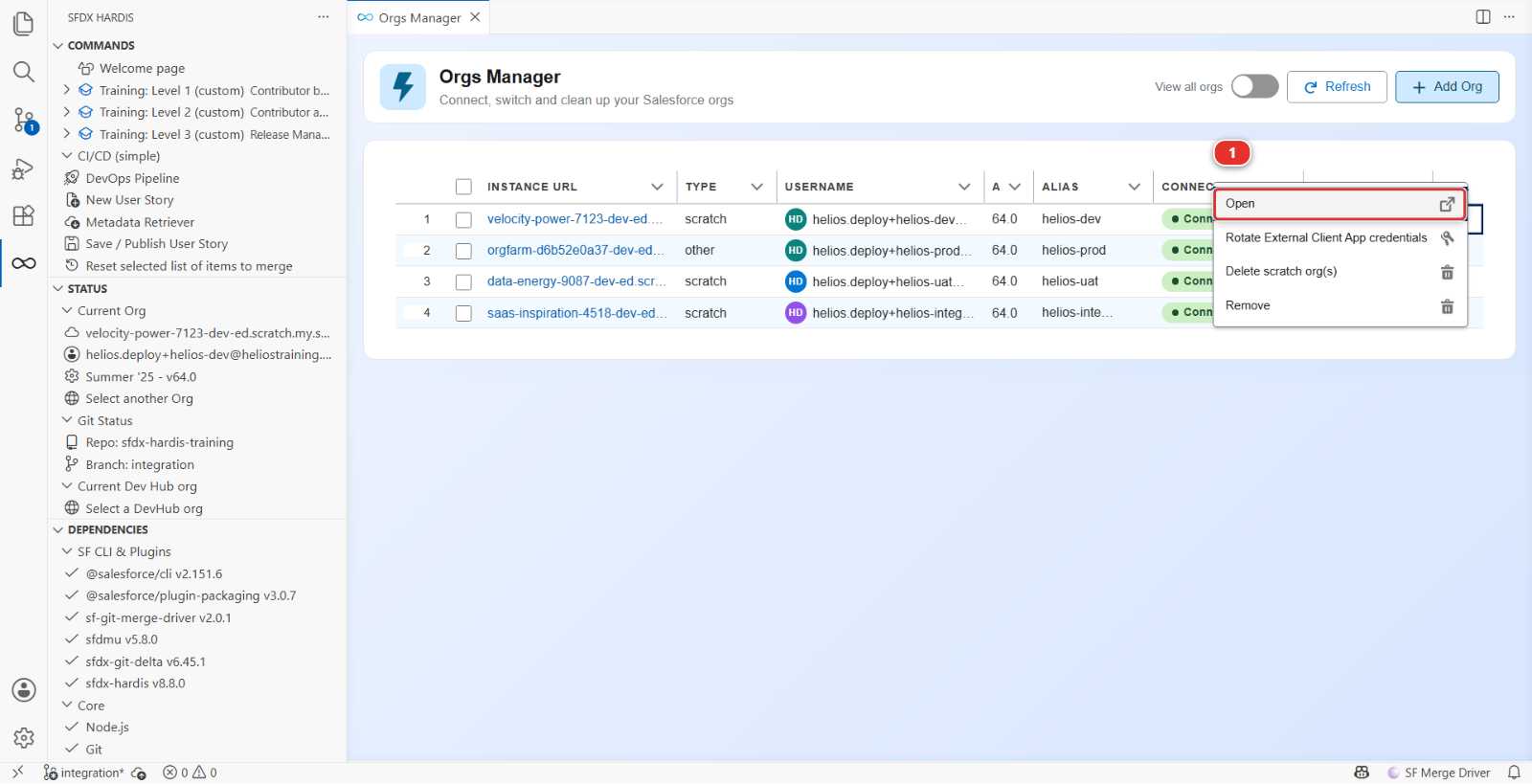This screenshot has width=1532, height=784.
Task: Click the trash icon next to Remove
Action: pos(1448,306)
